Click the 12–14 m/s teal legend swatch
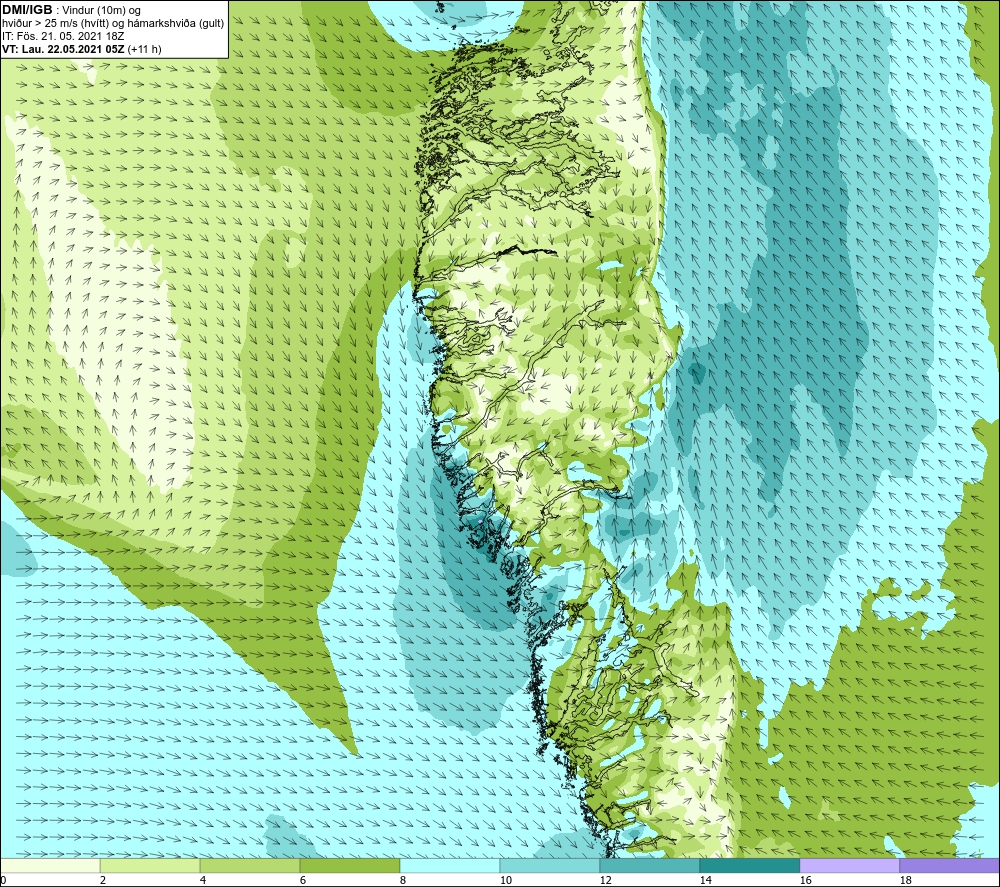Screen dimensions: 1000x887 point(649,865)
